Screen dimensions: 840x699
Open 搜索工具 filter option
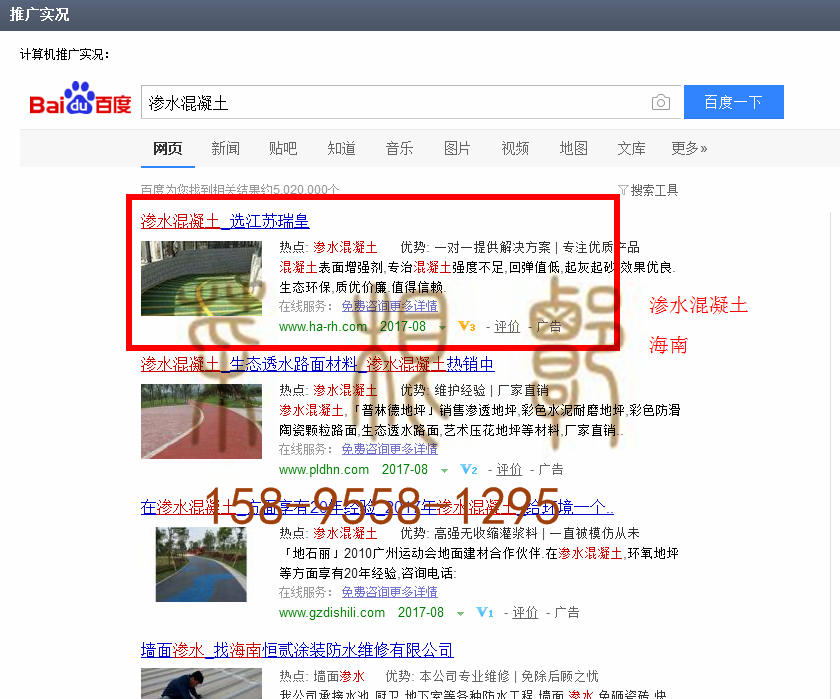(654, 190)
